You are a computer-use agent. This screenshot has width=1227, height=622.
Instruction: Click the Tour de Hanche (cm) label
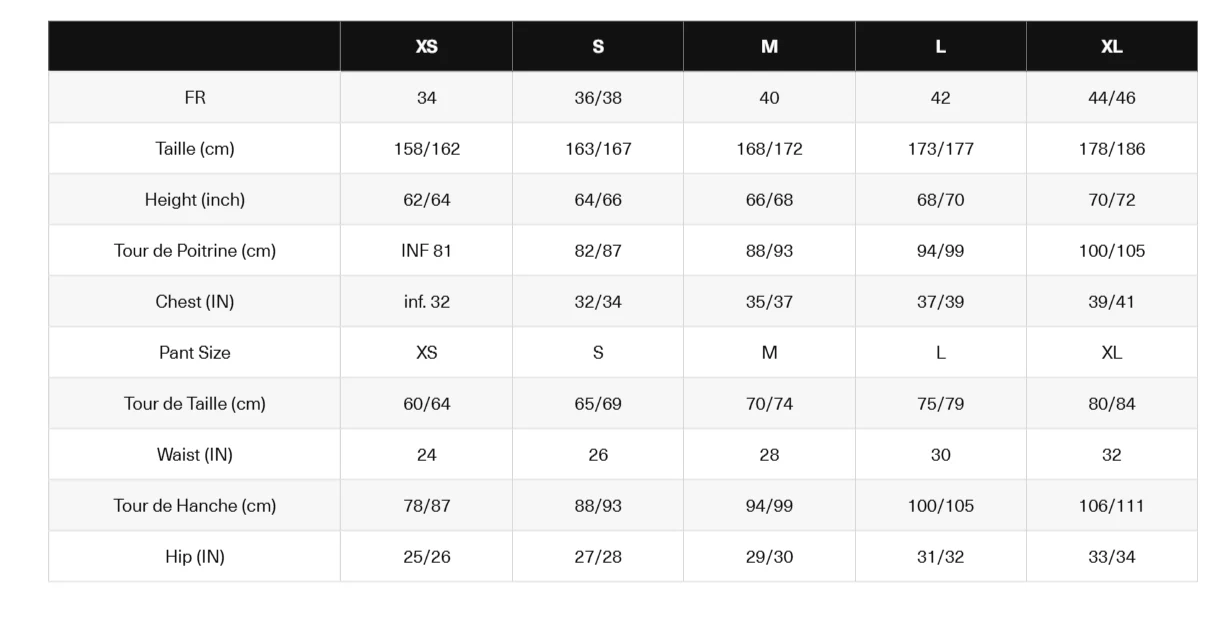pos(195,506)
